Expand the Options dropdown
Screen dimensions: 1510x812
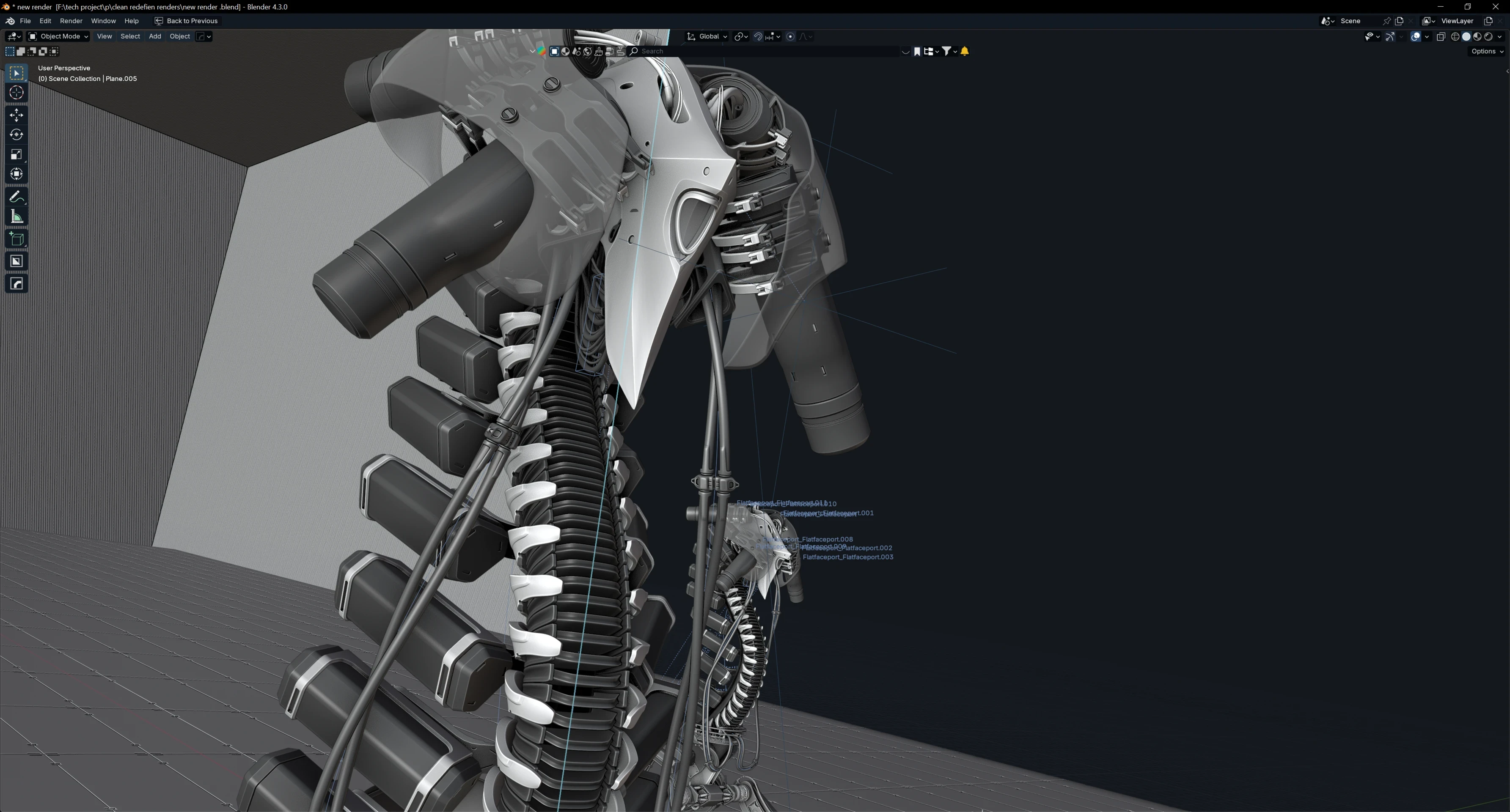tap(1487, 52)
